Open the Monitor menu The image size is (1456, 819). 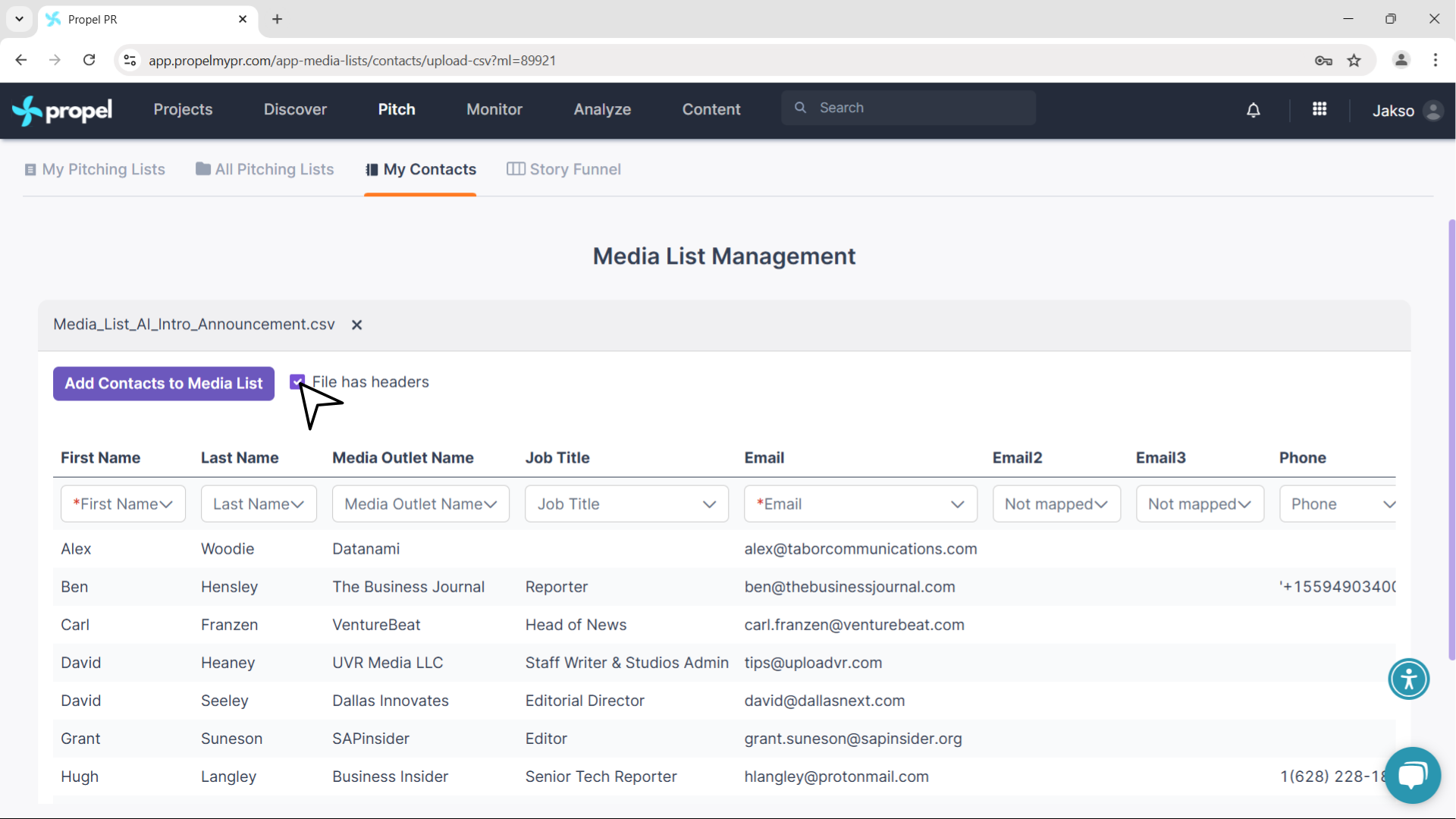pos(494,109)
